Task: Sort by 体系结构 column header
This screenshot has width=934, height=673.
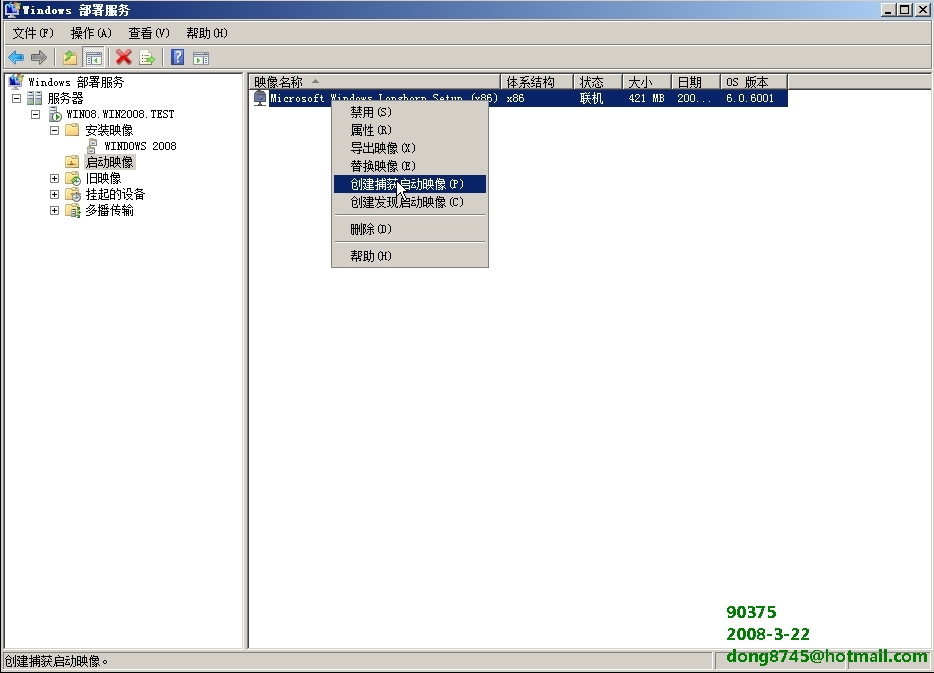Action: 537,82
